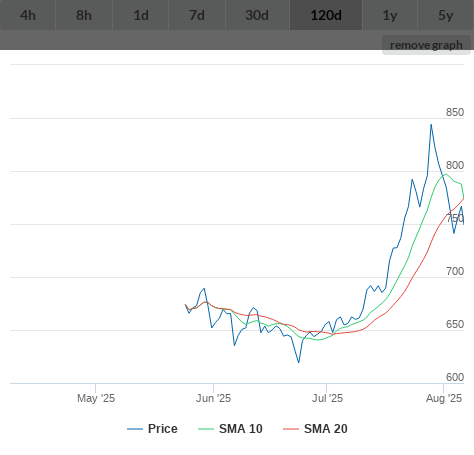Click the price peak near 850
The height and width of the screenshot is (455, 474).
[431, 125]
